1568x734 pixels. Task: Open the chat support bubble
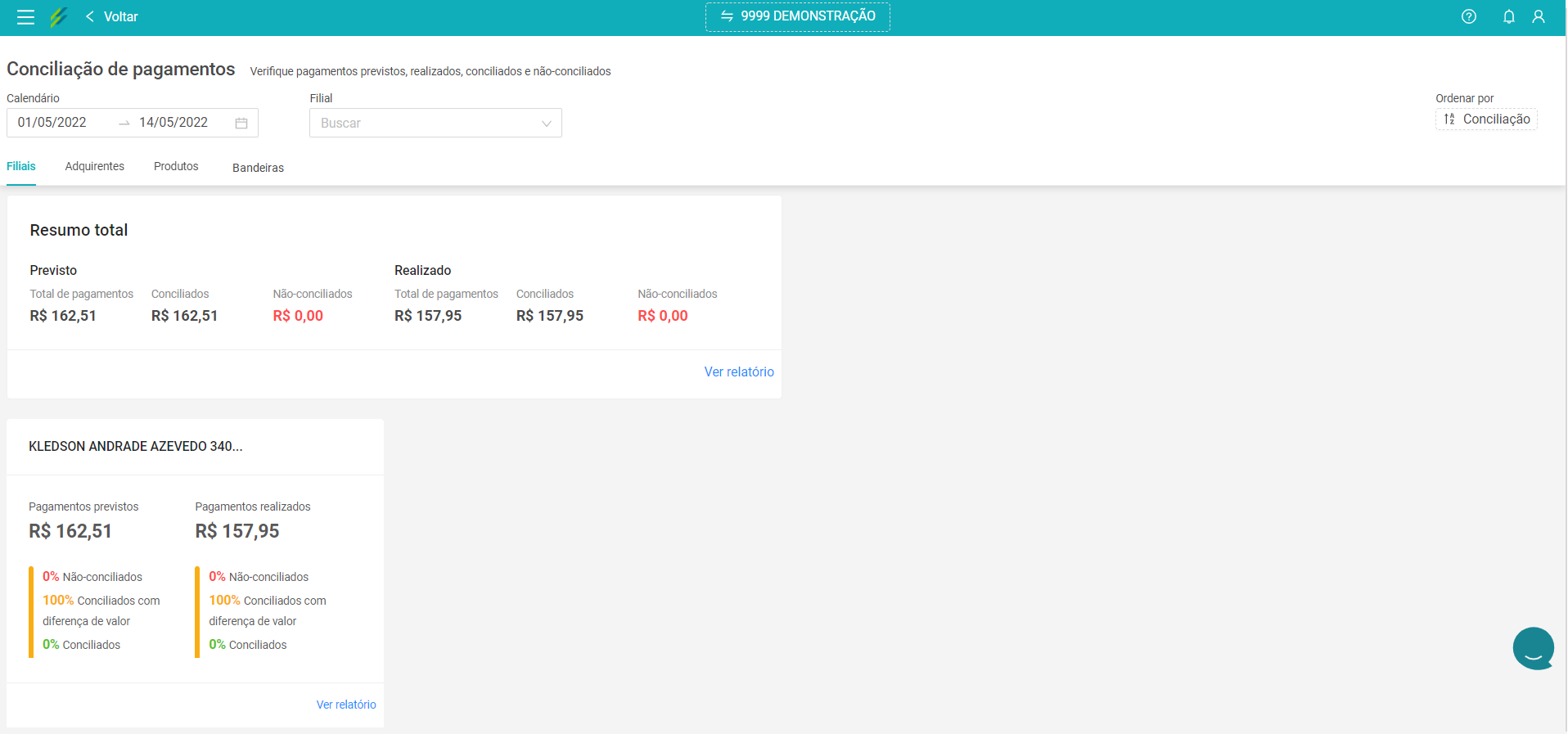point(1534,648)
